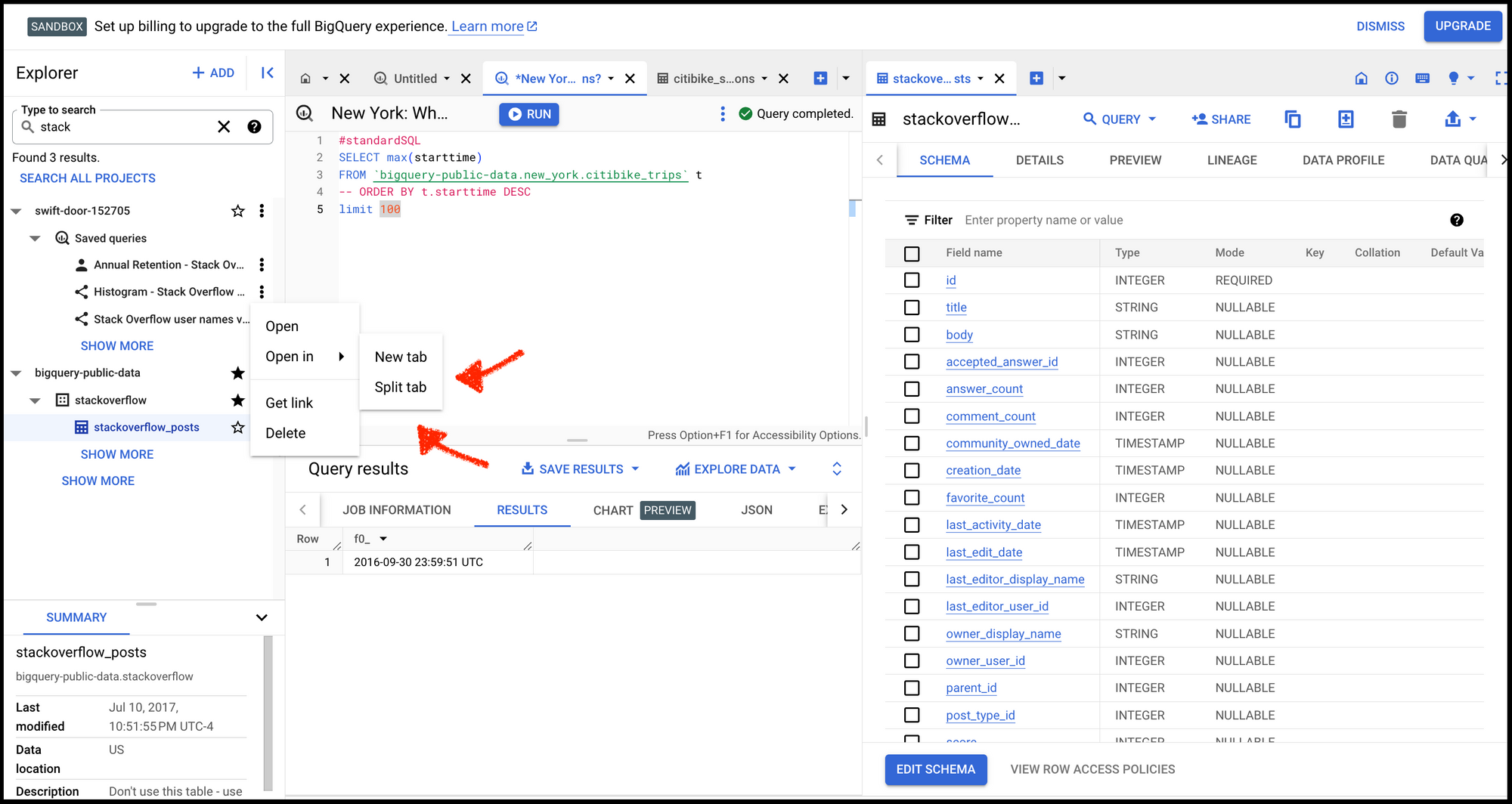
Task: Clear the search box text
Action: (x=224, y=127)
